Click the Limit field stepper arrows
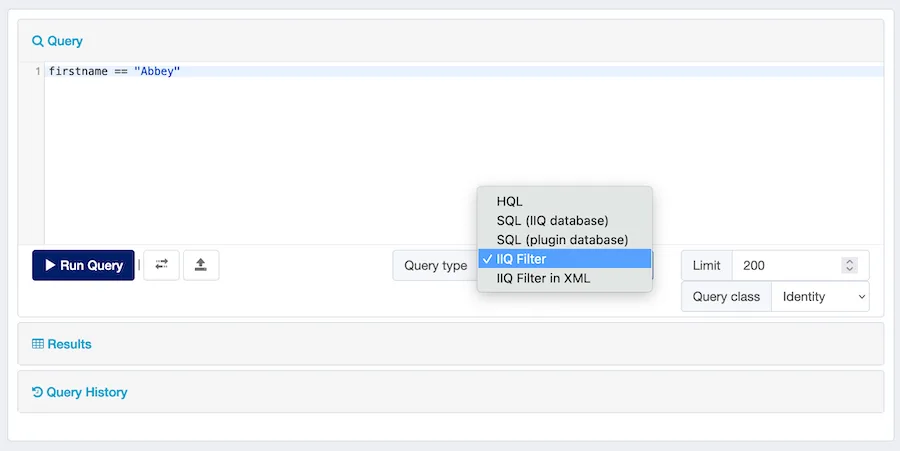Image resolution: width=900 pixels, height=451 pixels. (849, 265)
